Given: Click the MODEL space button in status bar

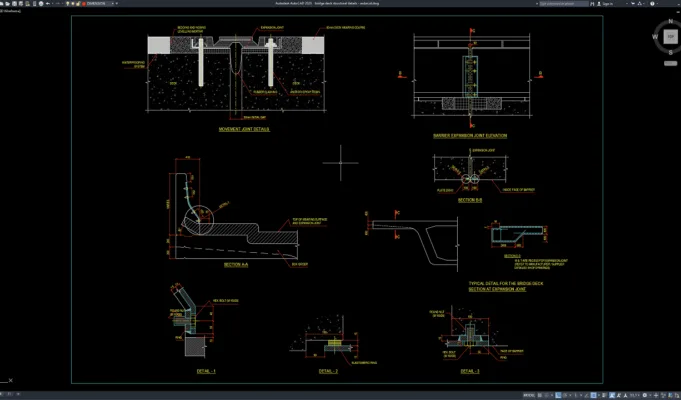Looking at the screenshot, I should [x=529, y=395].
